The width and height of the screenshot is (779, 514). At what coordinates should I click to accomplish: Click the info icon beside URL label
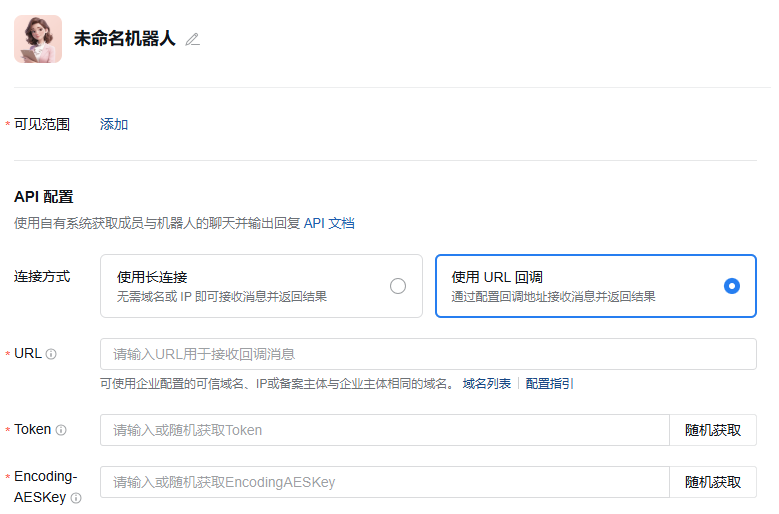tap(51, 354)
